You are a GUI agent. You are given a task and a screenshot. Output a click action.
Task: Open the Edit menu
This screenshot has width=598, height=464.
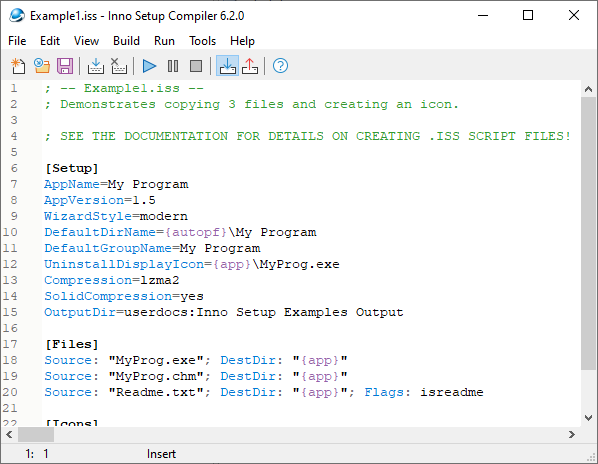(x=50, y=41)
